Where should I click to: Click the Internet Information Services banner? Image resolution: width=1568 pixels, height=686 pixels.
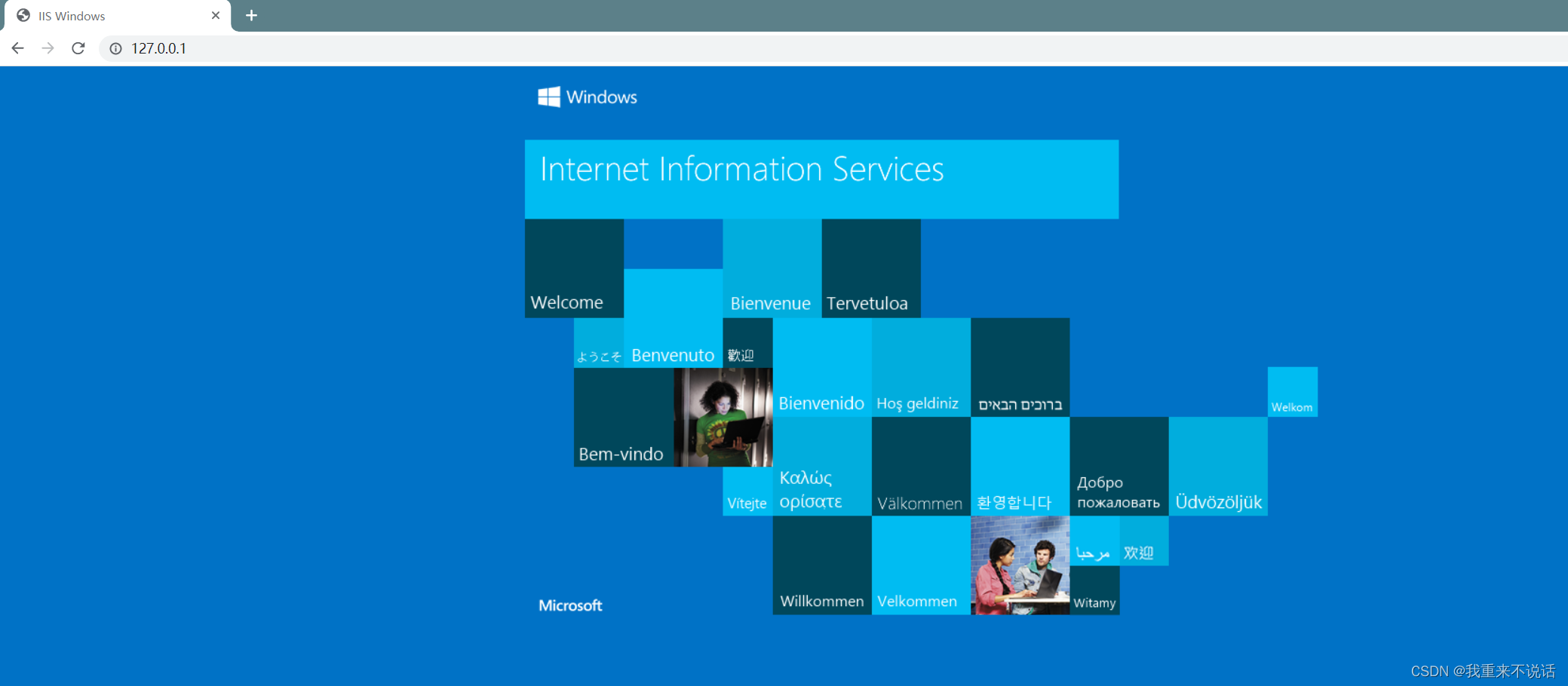pyautogui.click(x=821, y=179)
